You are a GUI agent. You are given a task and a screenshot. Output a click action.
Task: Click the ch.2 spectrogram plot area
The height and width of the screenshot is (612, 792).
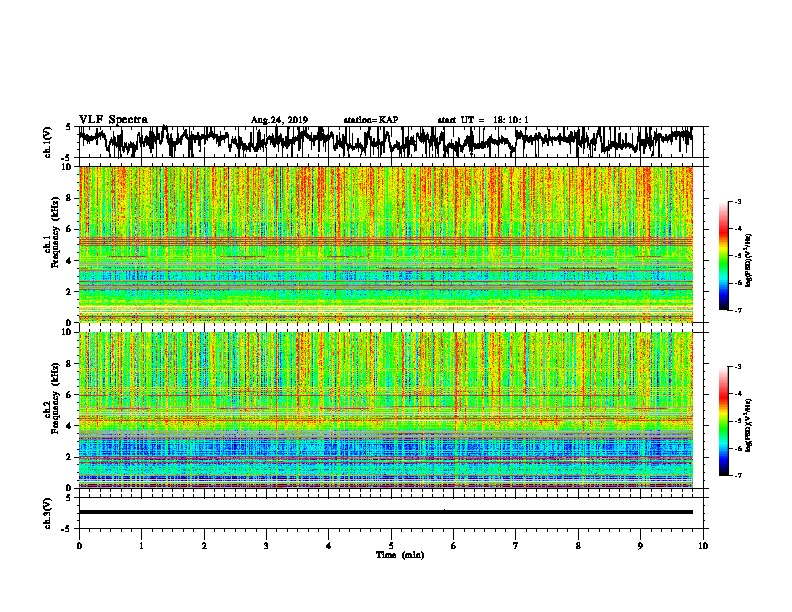pyautogui.click(x=385, y=410)
